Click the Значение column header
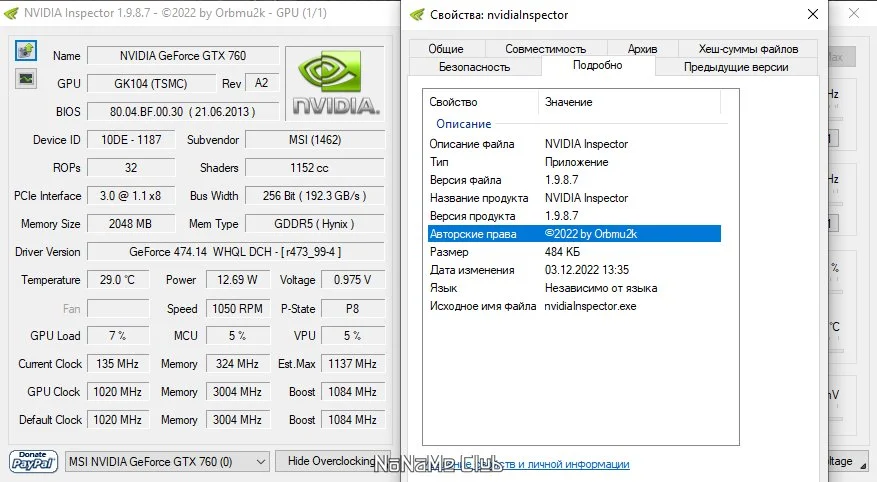The width and height of the screenshot is (877, 482). tap(629, 102)
